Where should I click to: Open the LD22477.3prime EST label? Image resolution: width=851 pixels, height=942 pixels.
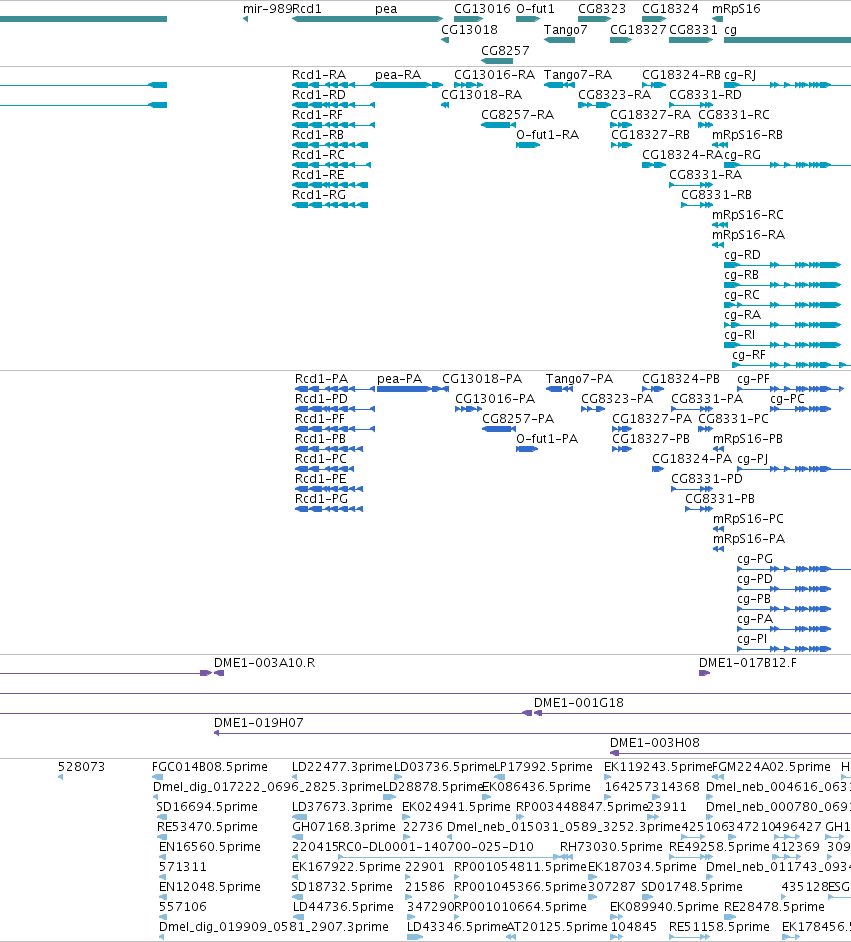tap(342, 767)
